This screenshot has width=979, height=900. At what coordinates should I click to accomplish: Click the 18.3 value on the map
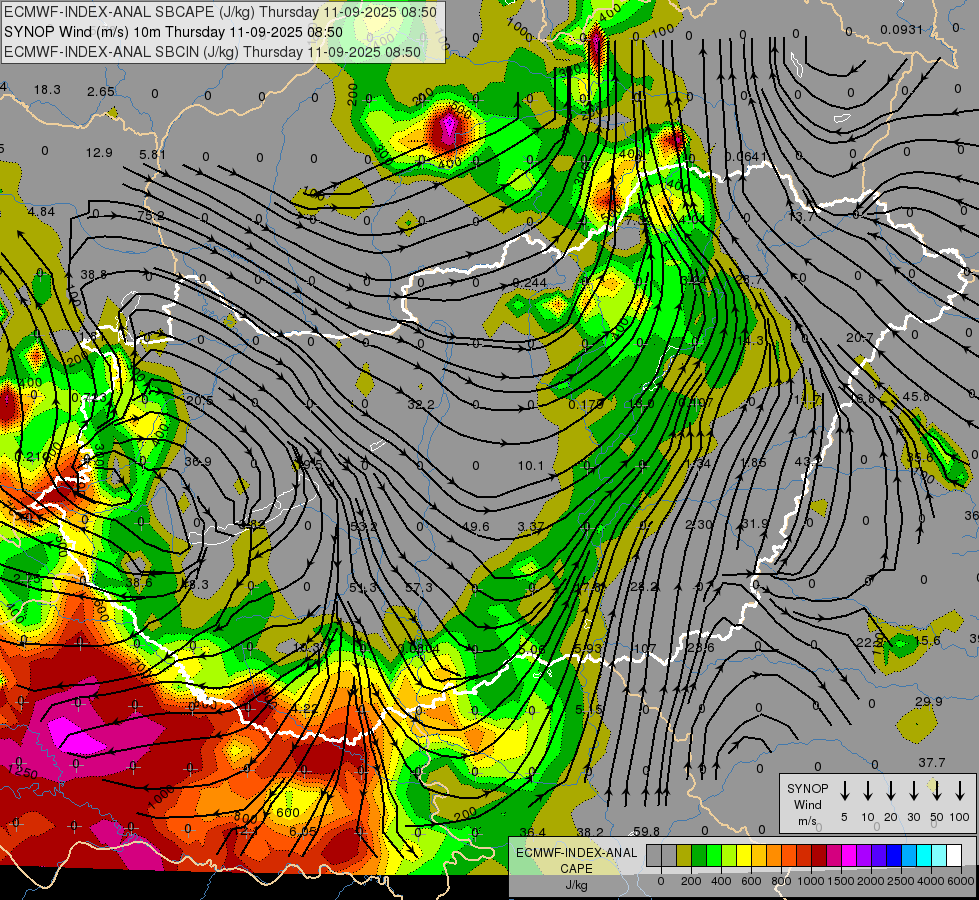coord(47,89)
